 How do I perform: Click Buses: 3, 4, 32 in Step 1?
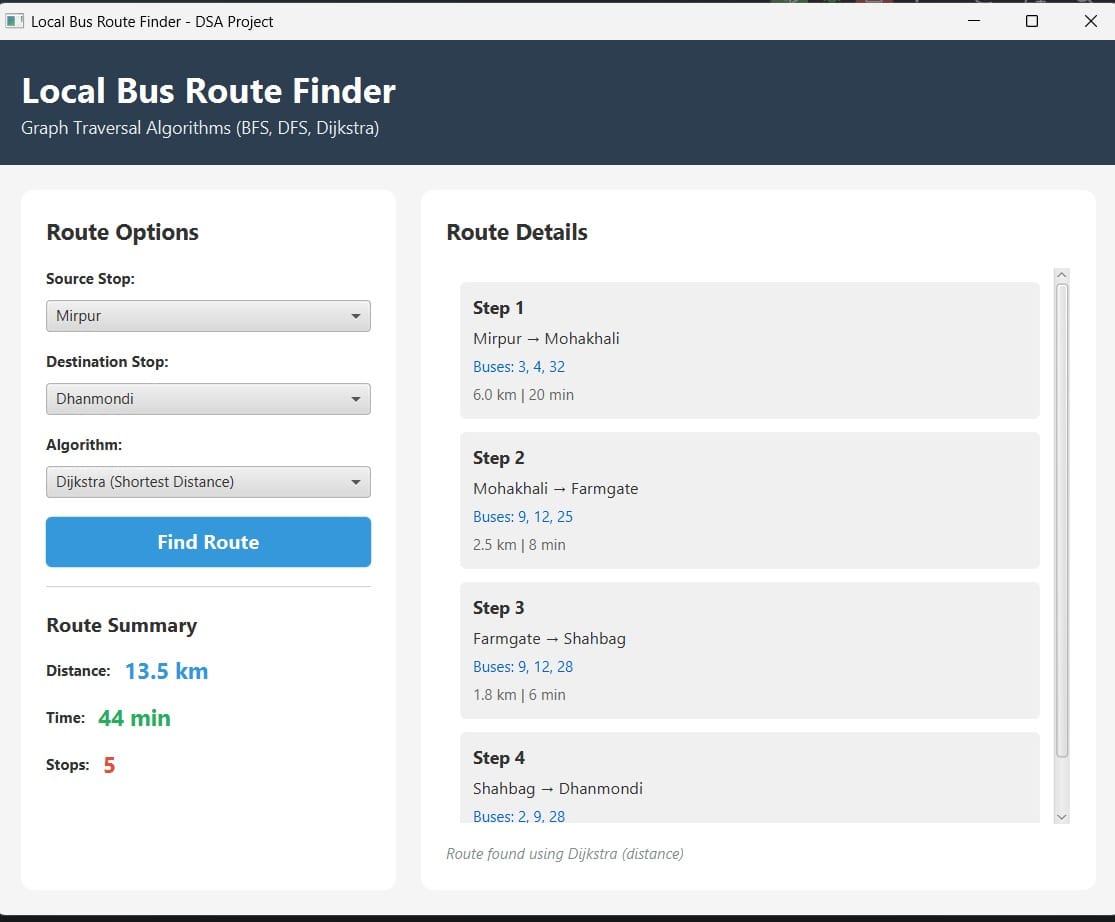tap(519, 367)
